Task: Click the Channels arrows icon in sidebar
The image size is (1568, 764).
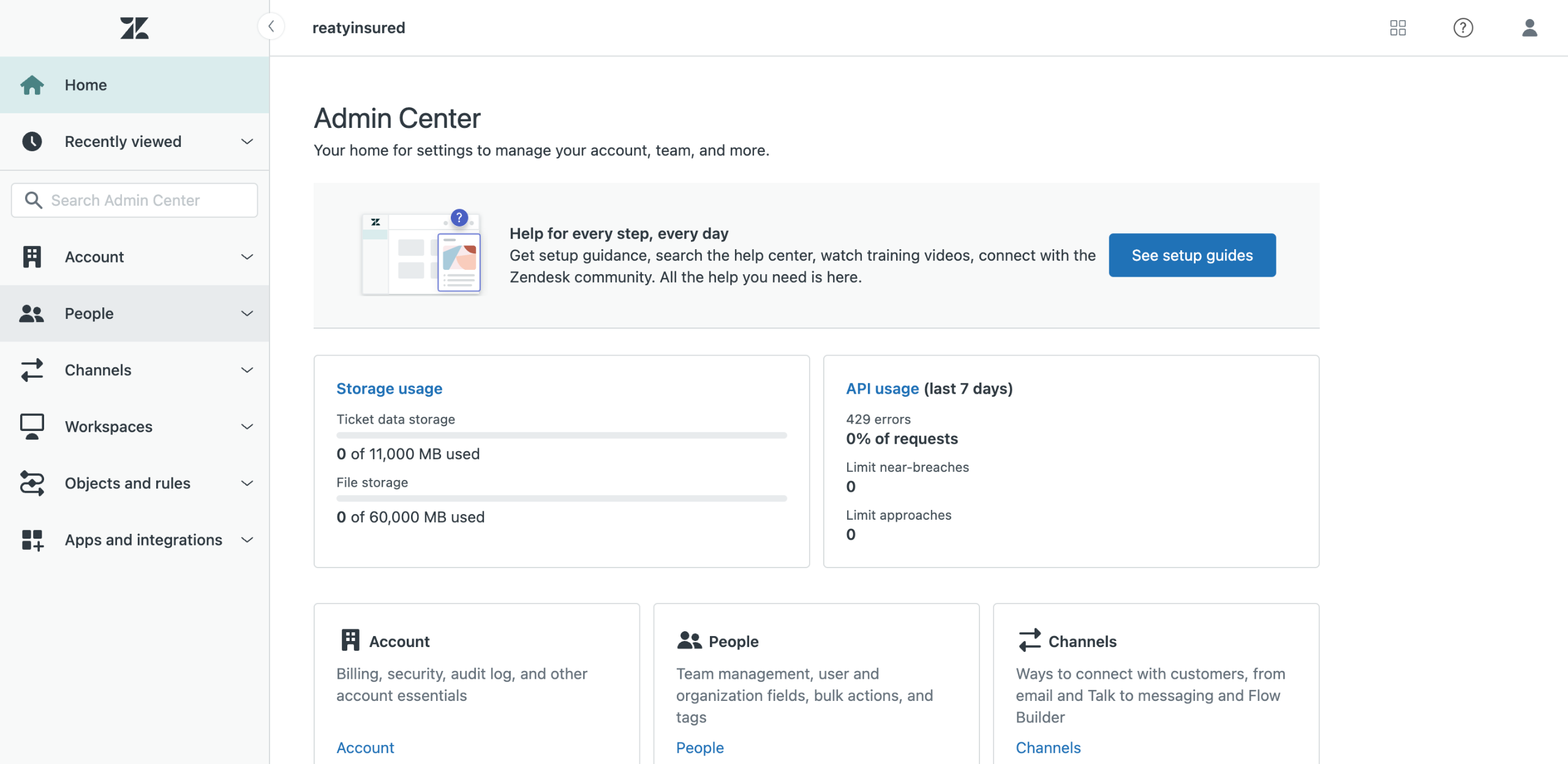Action: pos(32,370)
